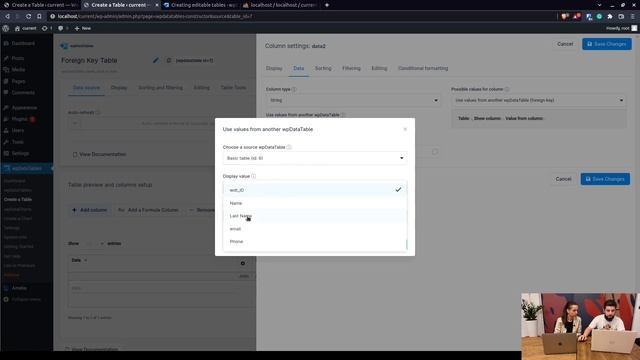Screen dimensions: 640x360
Task: Open the extensions puzzle icon
Action: pyautogui.click(x=610, y=16)
